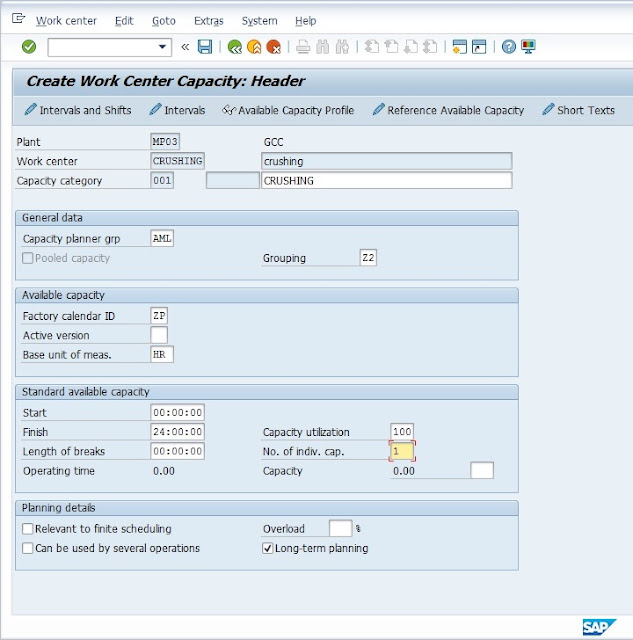Click the work center description 'crushing'
The width and height of the screenshot is (633, 640).
(x=386, y=161)
